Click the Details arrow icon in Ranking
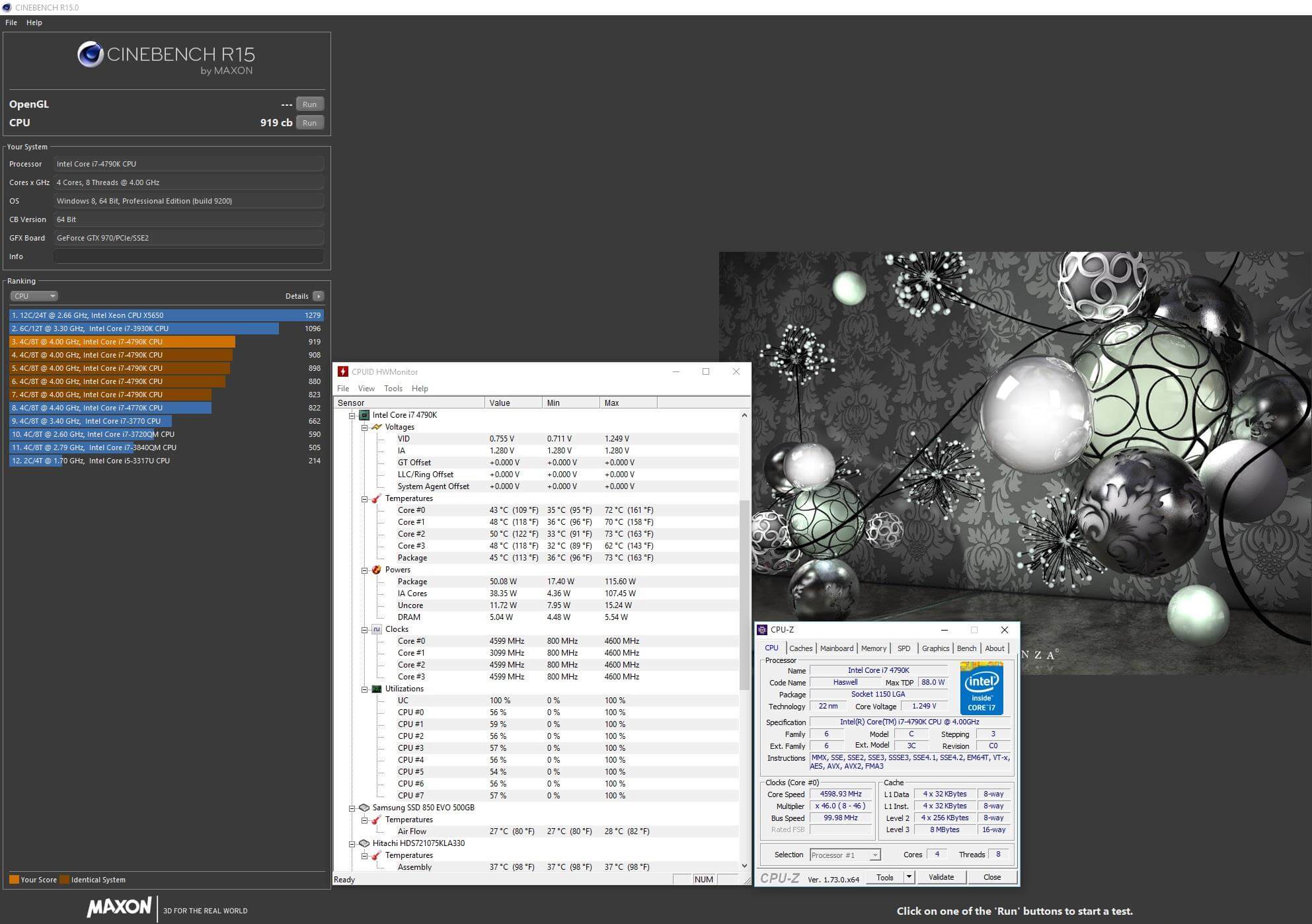Screen dimensions: 1312x924 tap(318, 296)
